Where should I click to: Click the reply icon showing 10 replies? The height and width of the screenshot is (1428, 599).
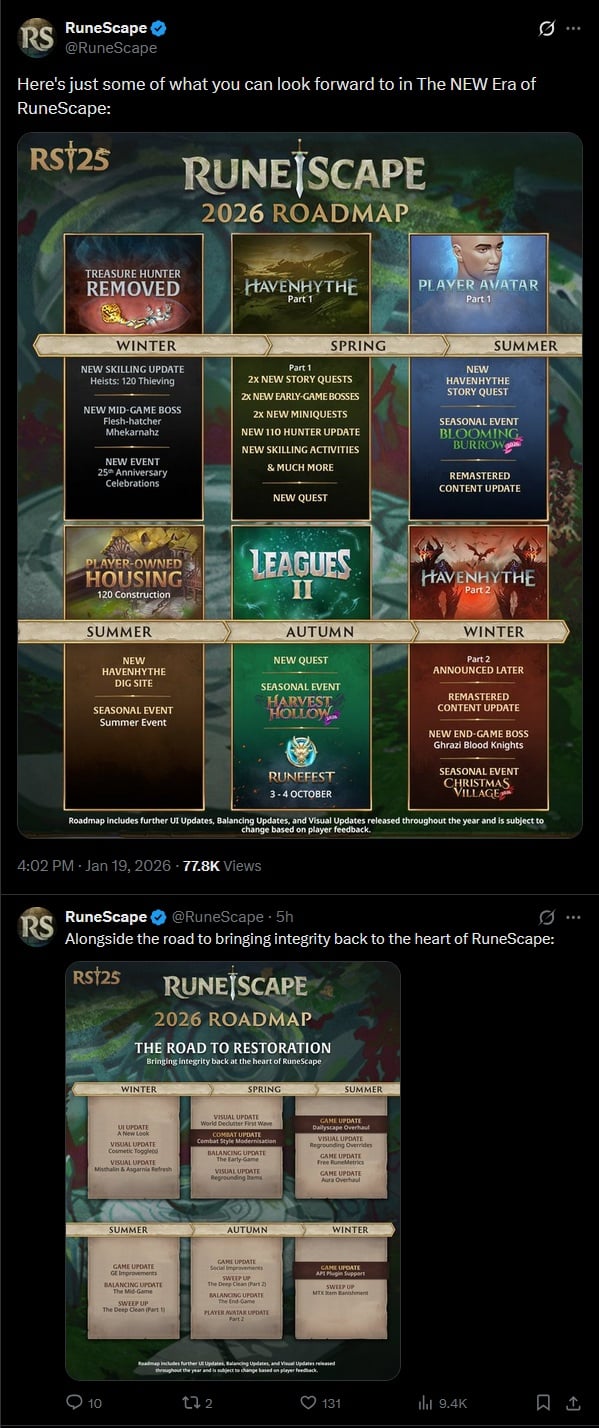[x=84, y=1403]
